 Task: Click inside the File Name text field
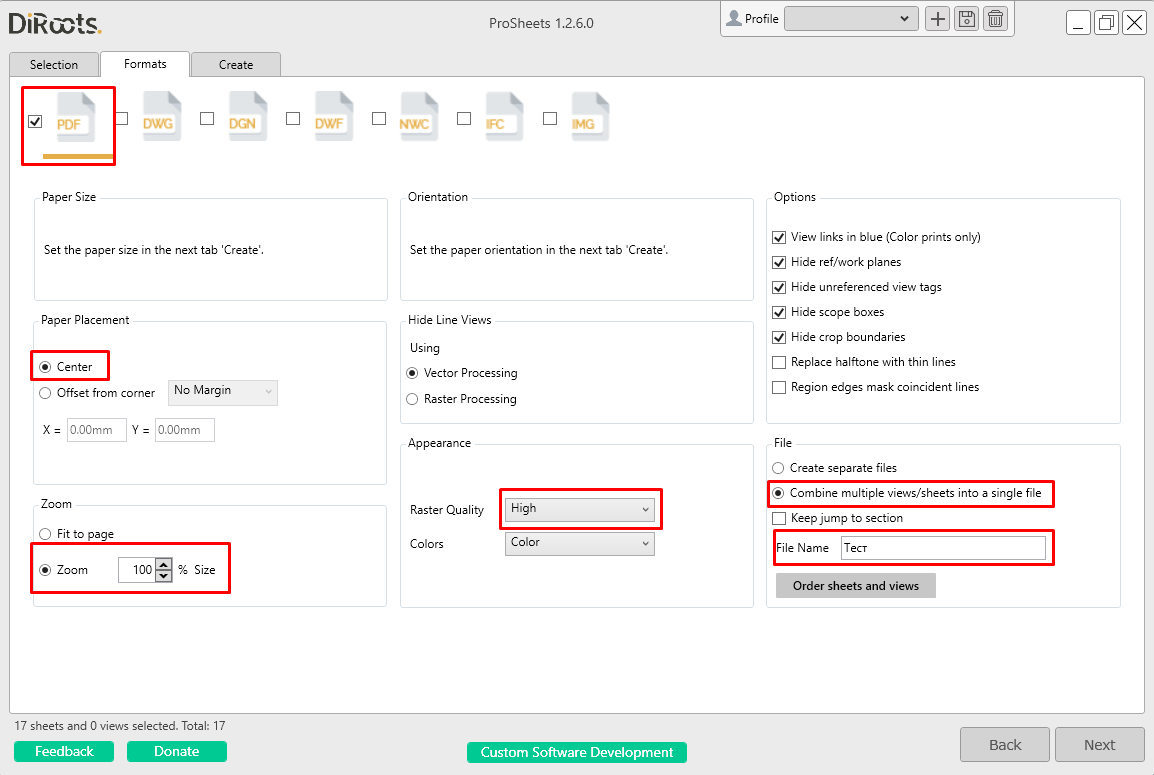coord(941,547)
